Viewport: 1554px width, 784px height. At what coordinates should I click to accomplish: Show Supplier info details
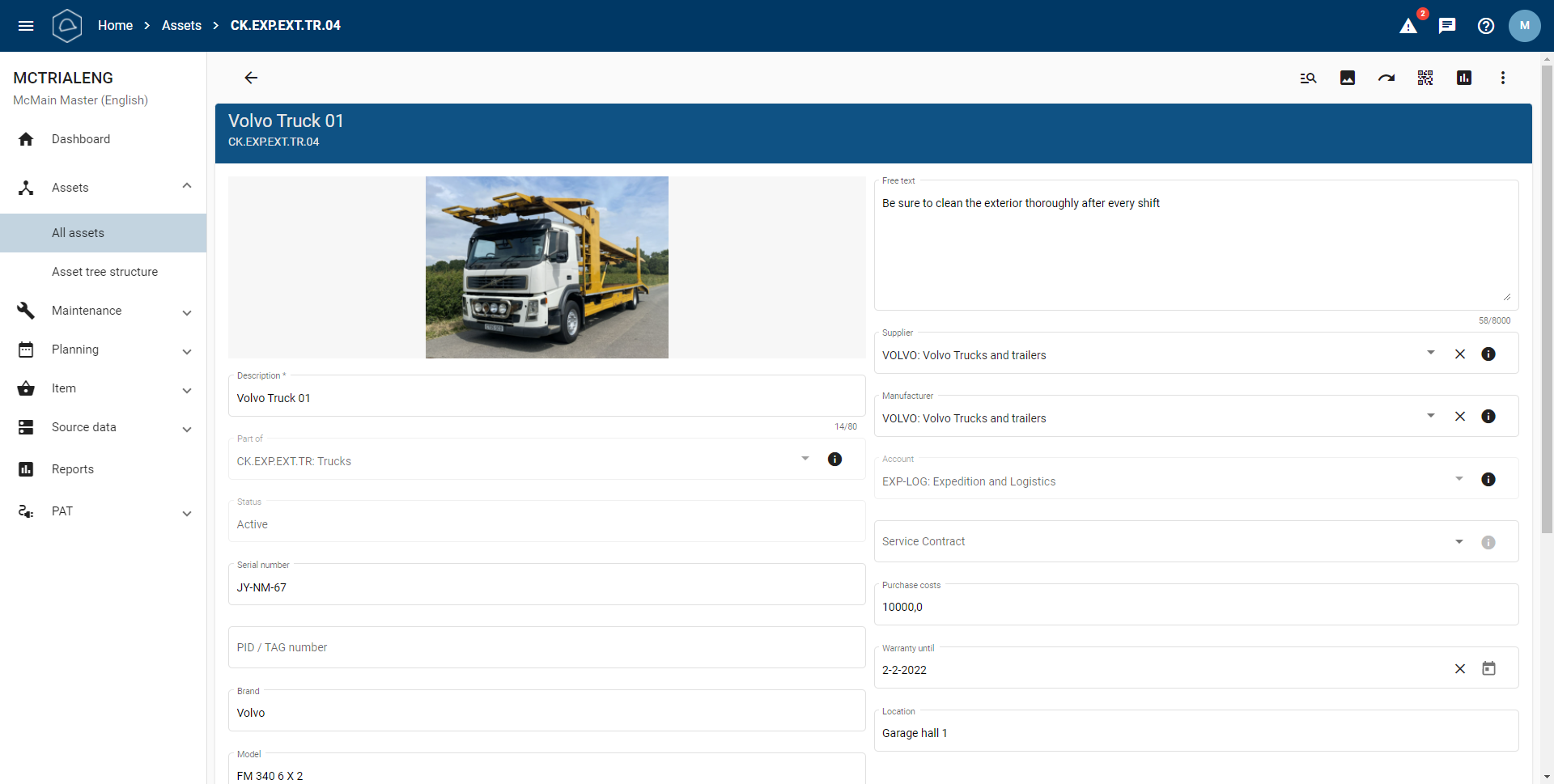point(1488,354)
